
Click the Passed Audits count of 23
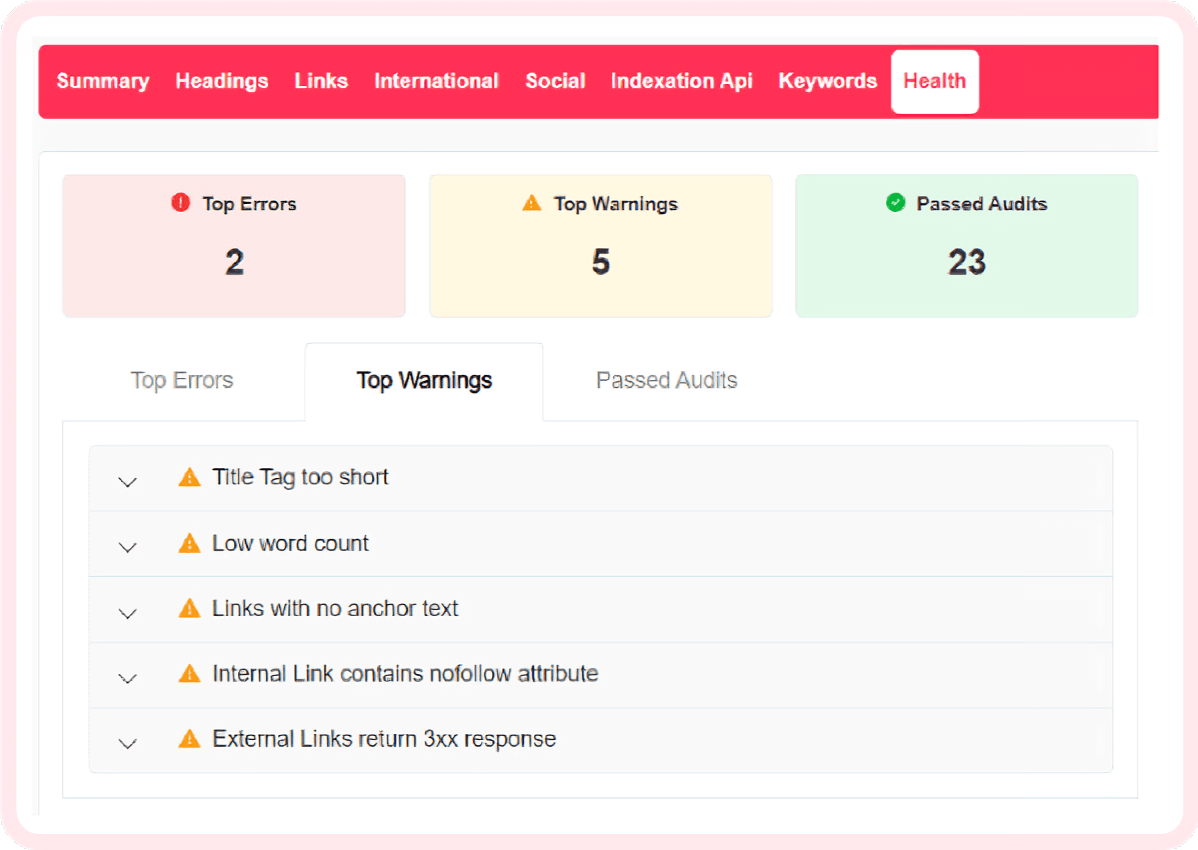(x=966, y=262)
